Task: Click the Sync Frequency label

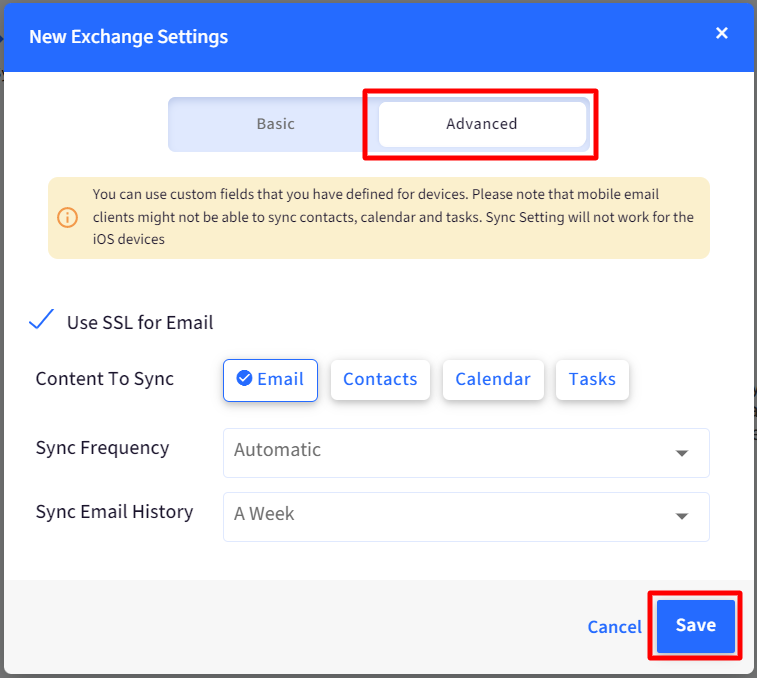Action: click(102, 448)
